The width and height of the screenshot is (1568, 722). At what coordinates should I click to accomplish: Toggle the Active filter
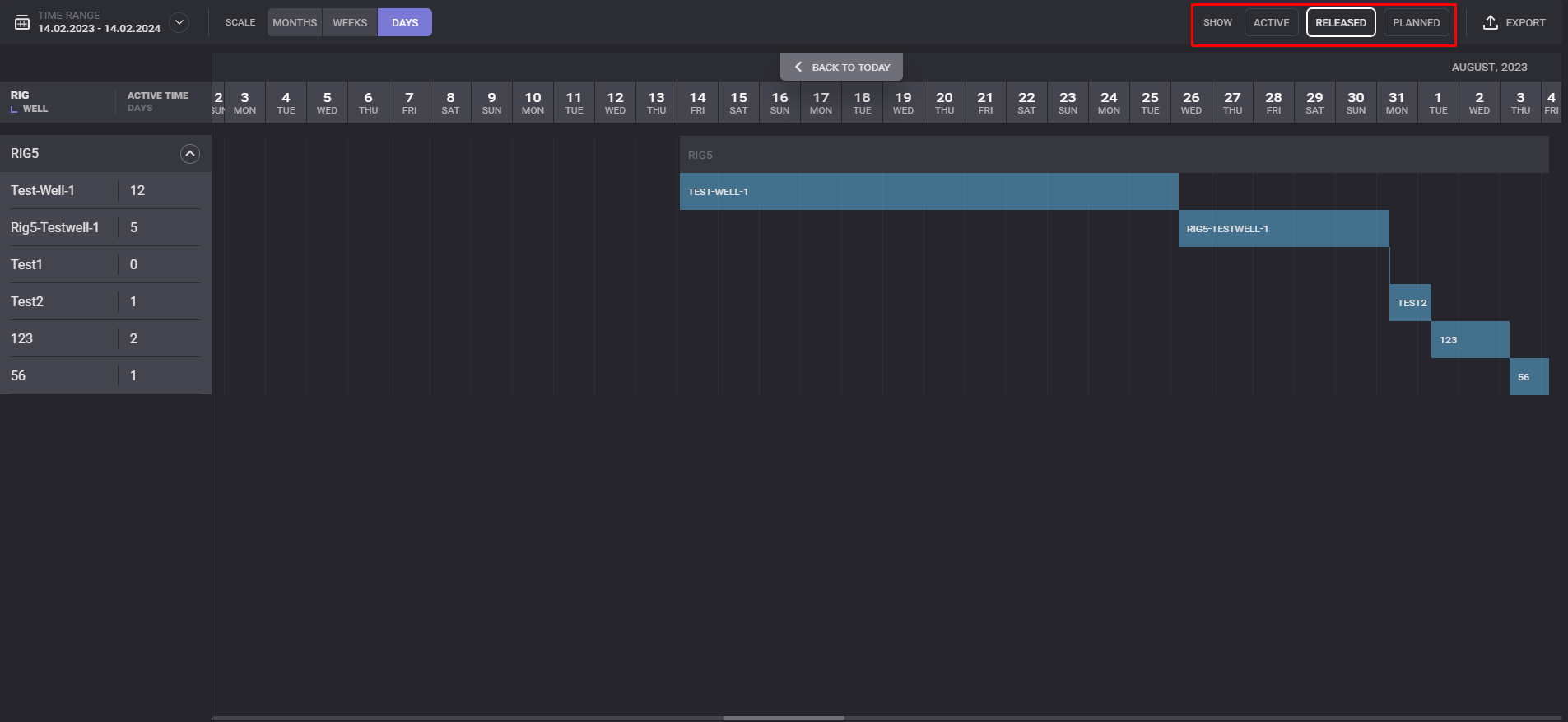[1271, 22]
